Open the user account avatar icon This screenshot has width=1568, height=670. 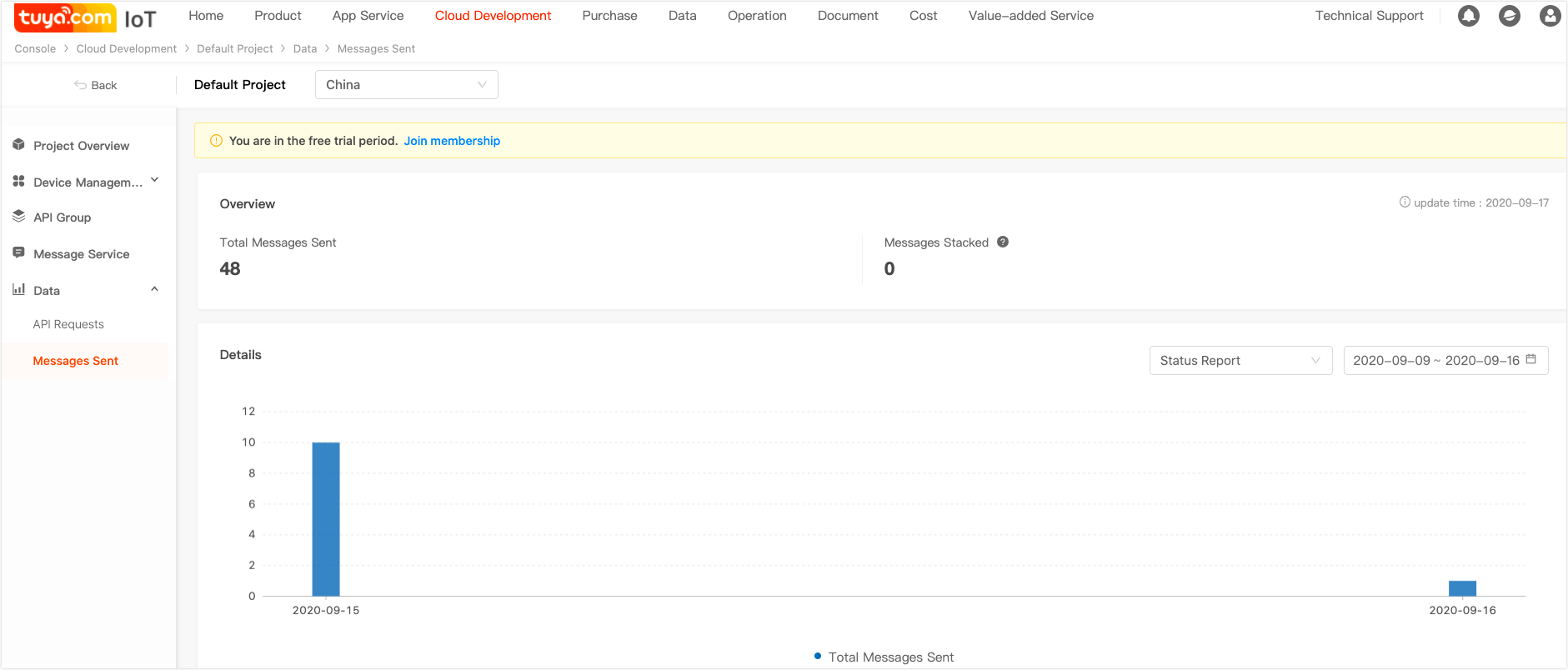tap(1550, 16)
